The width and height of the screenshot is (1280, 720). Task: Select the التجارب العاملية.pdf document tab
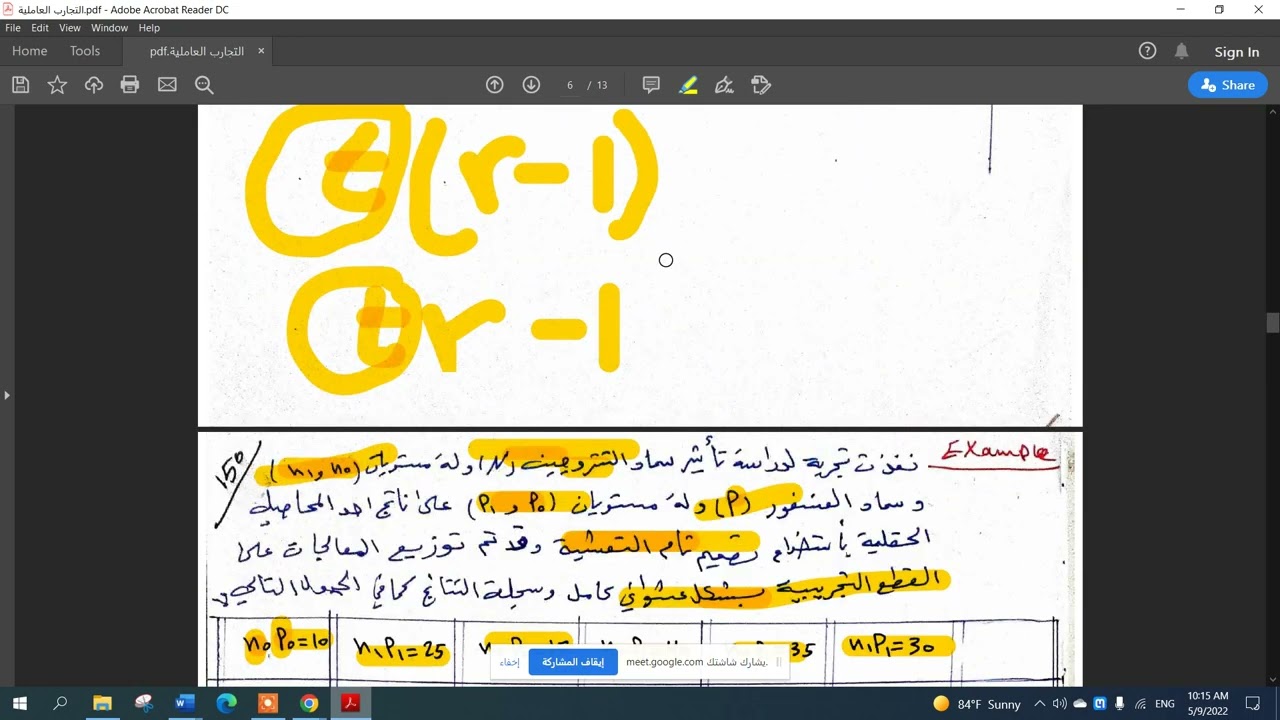(x=198, y=51)
